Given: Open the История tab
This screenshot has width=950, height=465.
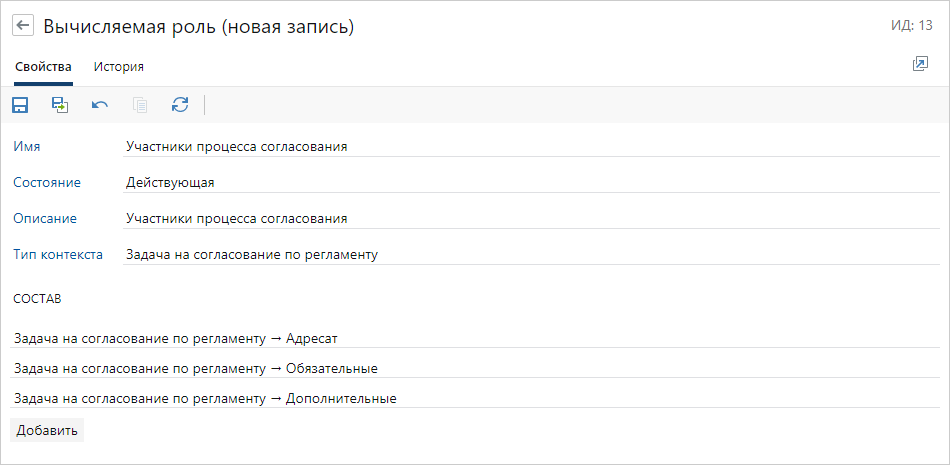Looking at the screenshot, I should (x=119, y=67).
